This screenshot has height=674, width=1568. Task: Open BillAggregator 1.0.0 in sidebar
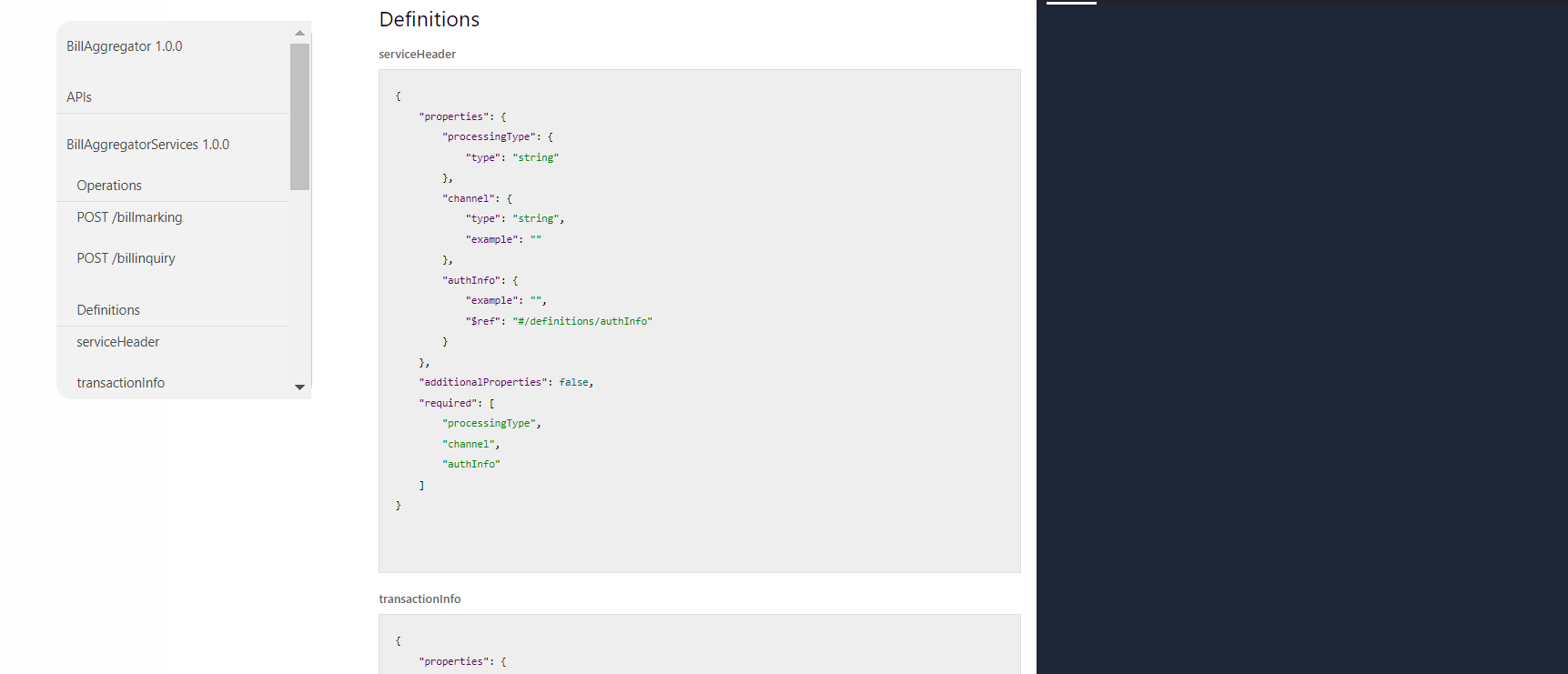pos(125,46)
